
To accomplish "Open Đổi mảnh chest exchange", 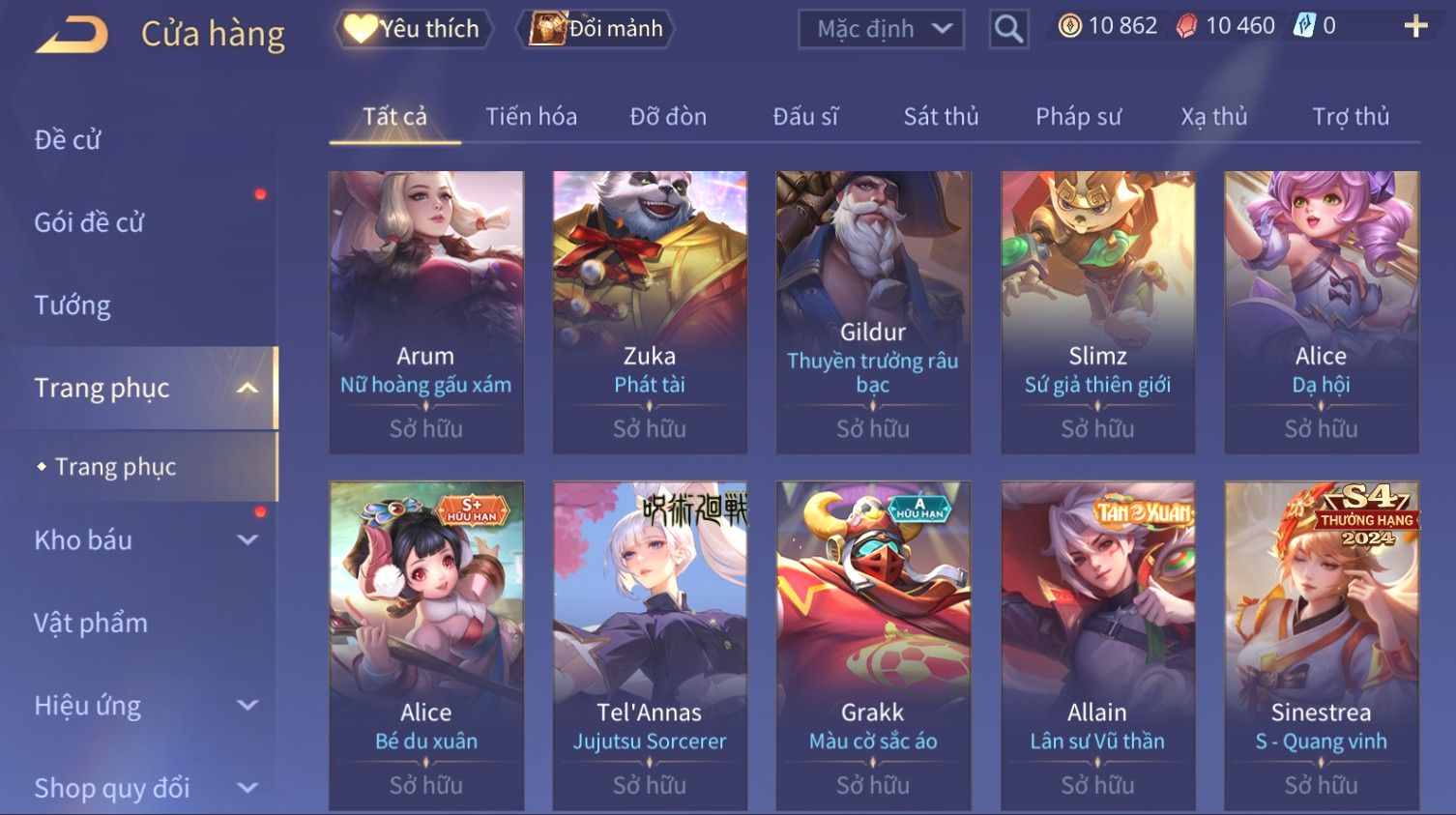I will [596, 29].
